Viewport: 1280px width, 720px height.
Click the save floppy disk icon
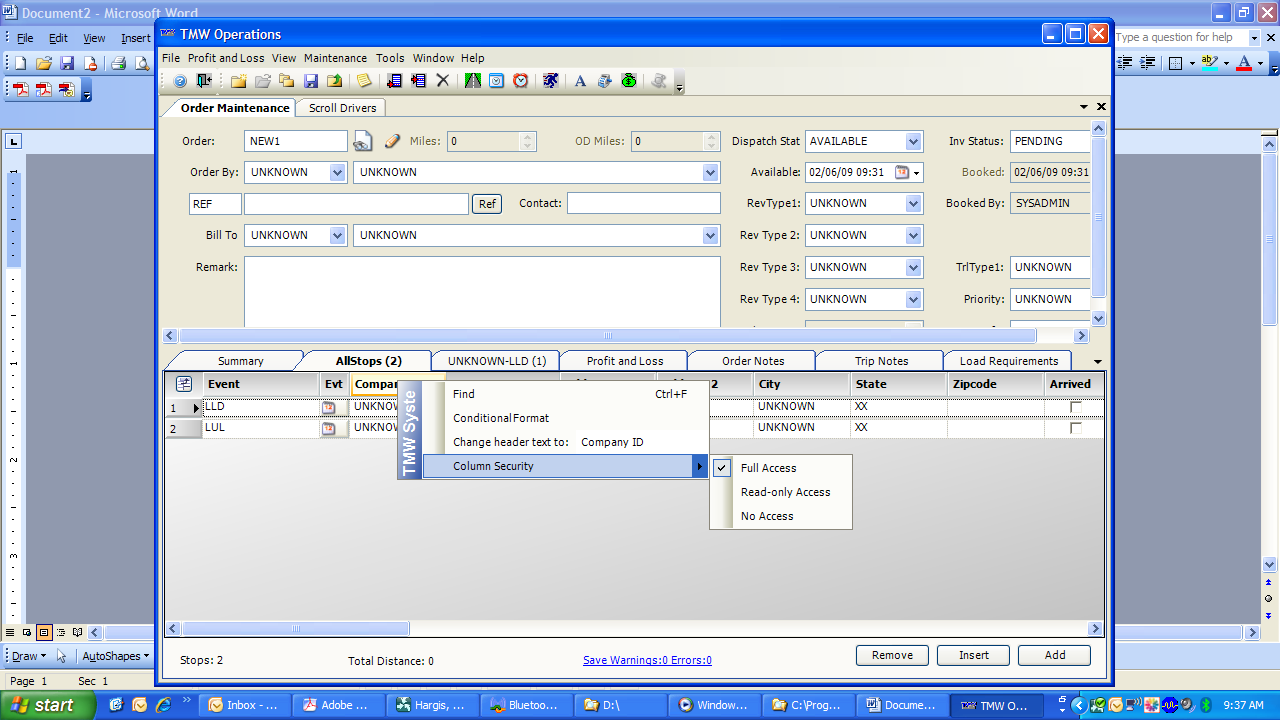pos(311,81)
